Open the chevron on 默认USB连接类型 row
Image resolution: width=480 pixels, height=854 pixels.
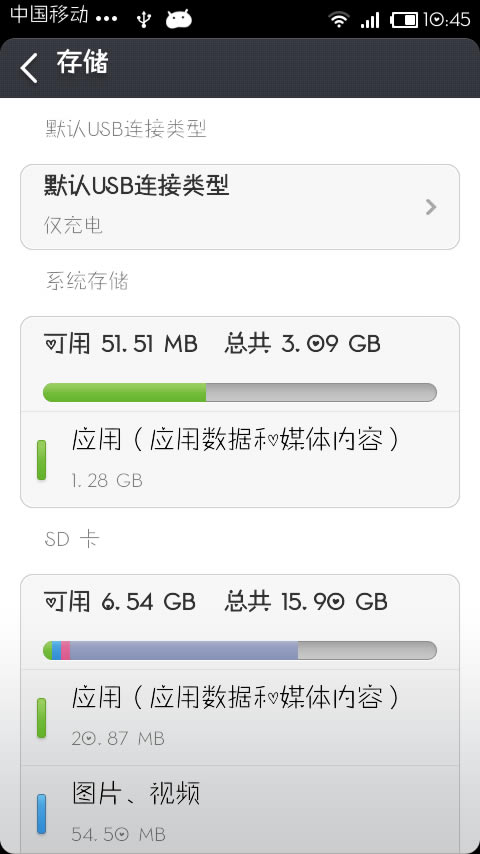point(431,207)
